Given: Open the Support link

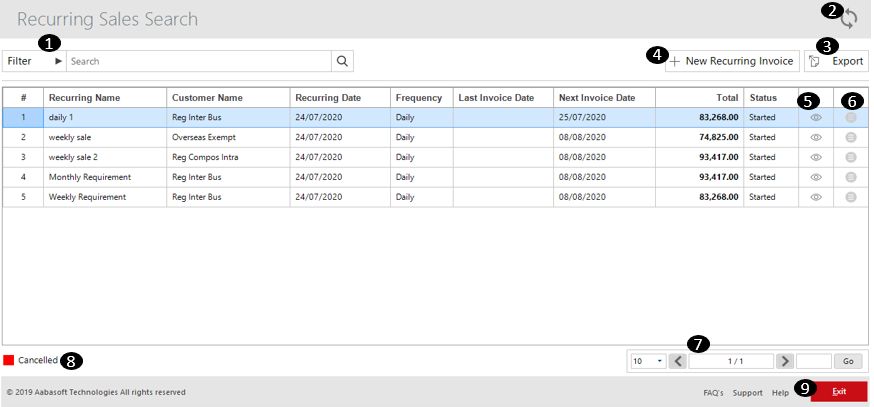Looking at the screenshot, I should point(747,393).
